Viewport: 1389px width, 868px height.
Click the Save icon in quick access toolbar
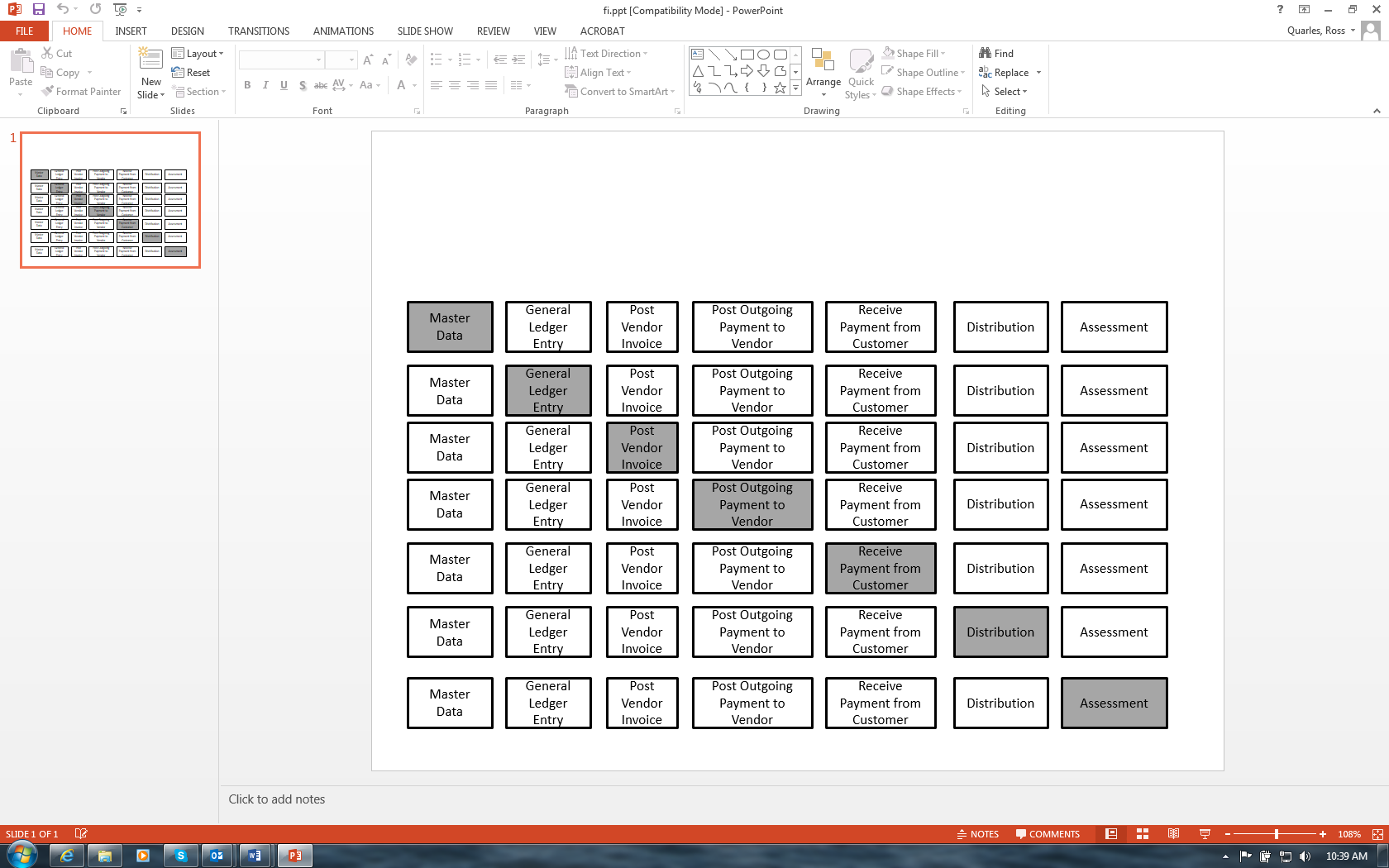(38, 9)
